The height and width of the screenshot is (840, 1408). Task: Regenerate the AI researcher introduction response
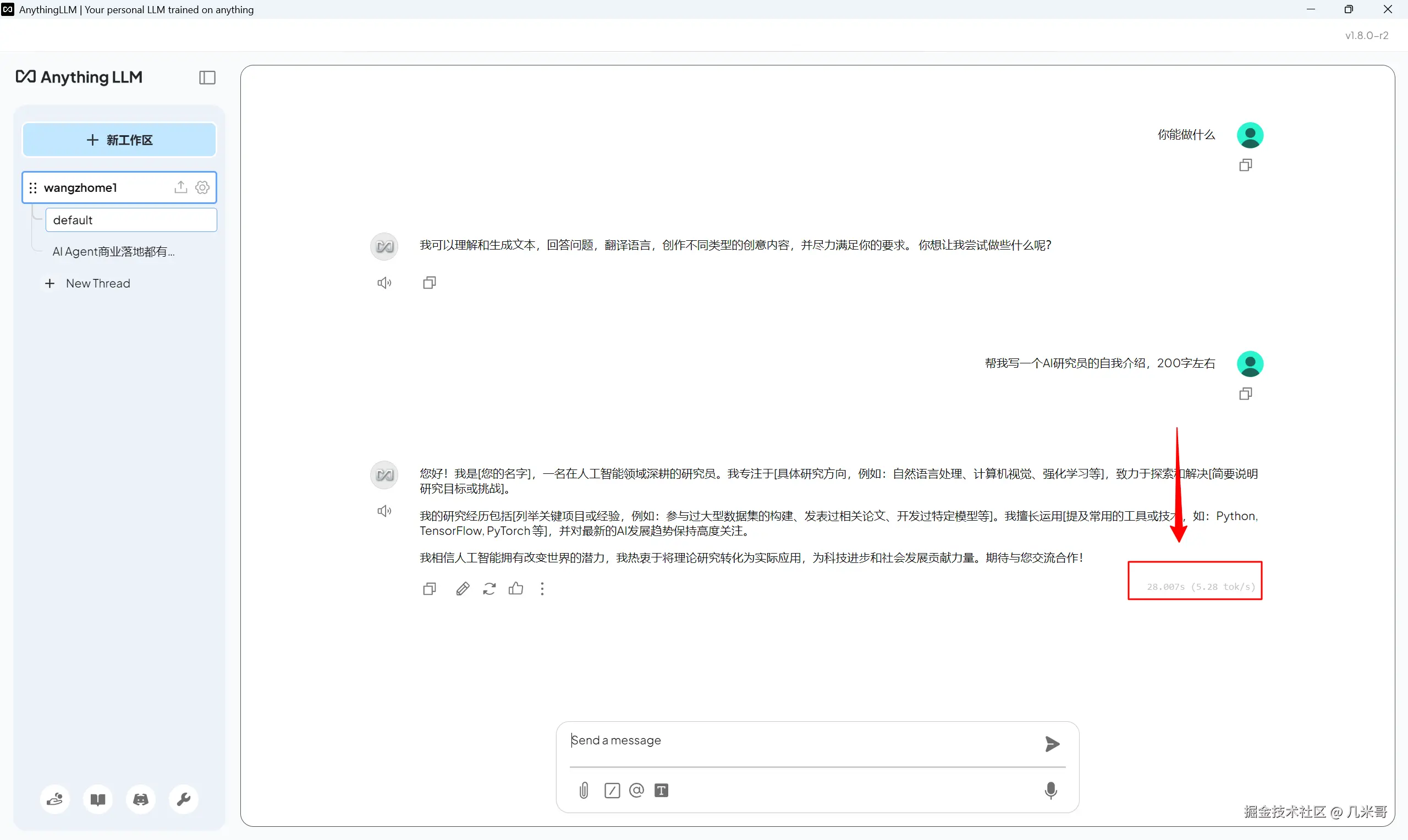(489, 589)
